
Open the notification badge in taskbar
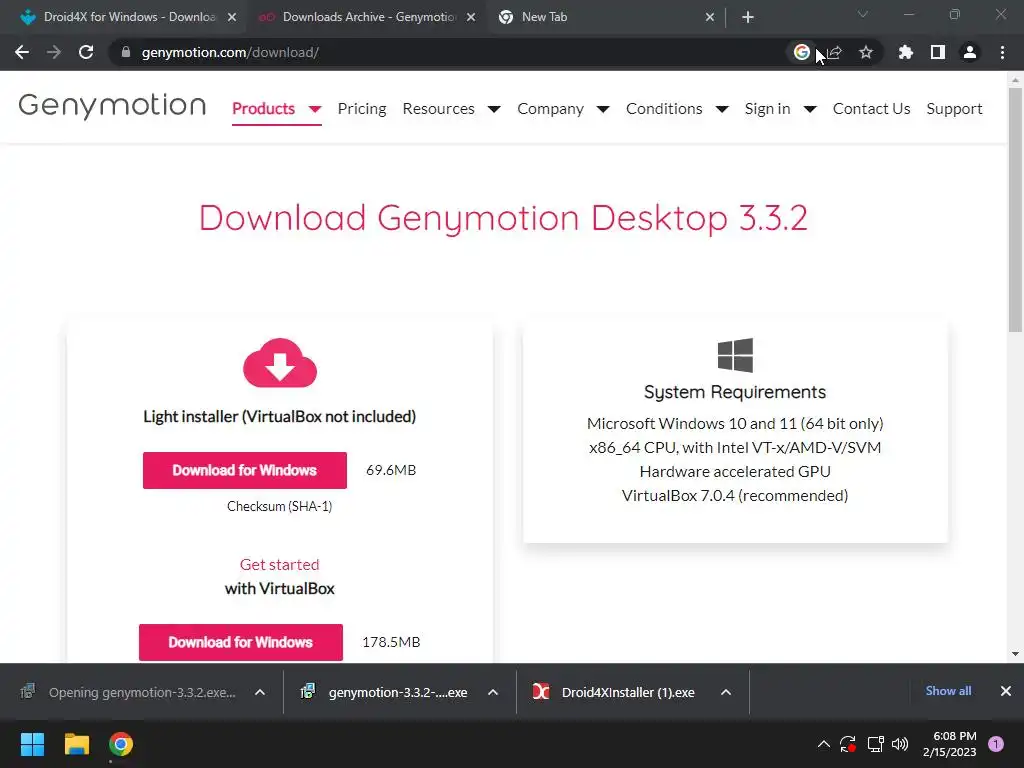[x=996, y=744]
